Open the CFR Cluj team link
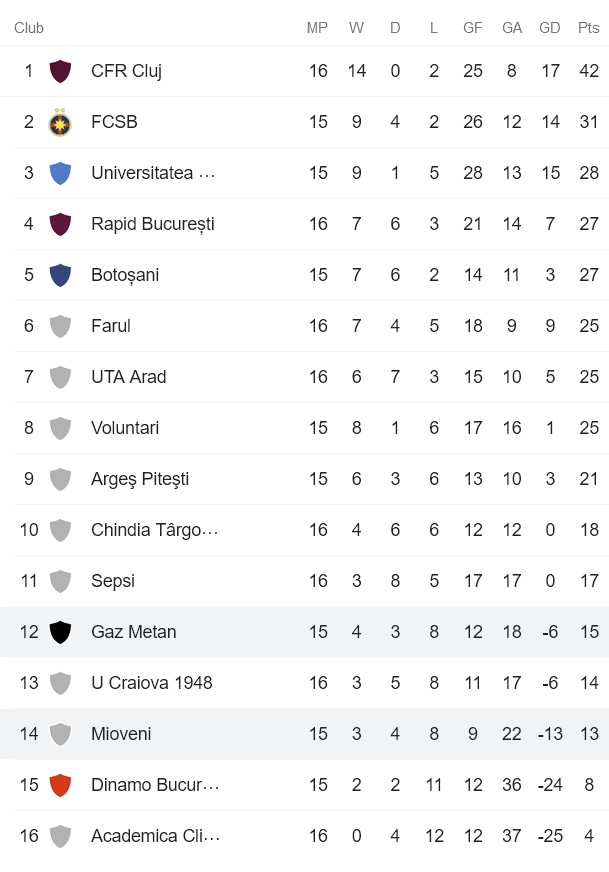 126,71
